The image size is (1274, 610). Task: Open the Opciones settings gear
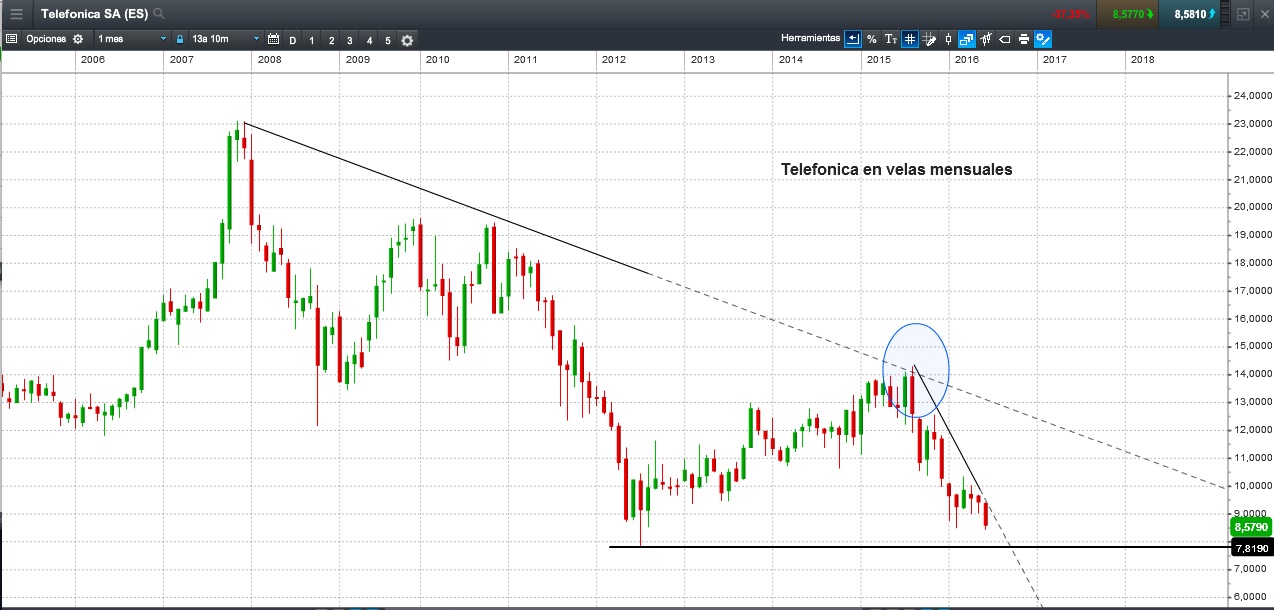pos(78,39)
